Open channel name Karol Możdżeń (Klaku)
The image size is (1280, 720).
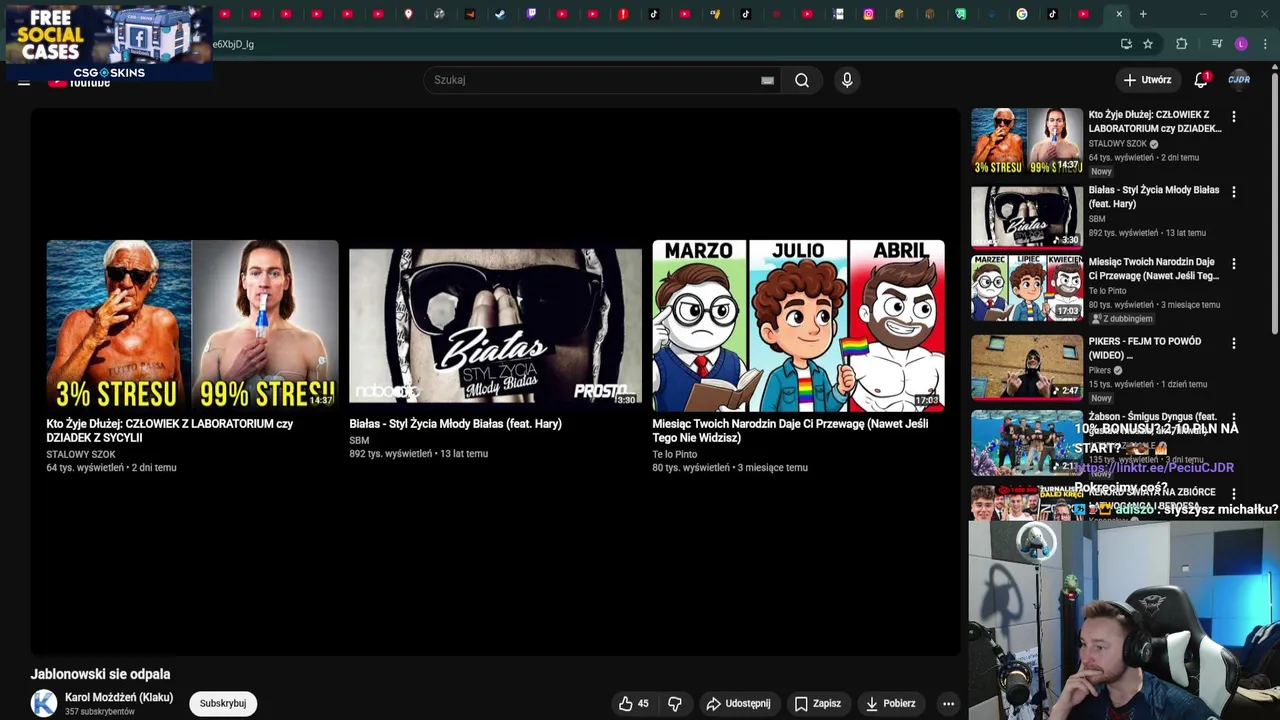tap(119, 697)
